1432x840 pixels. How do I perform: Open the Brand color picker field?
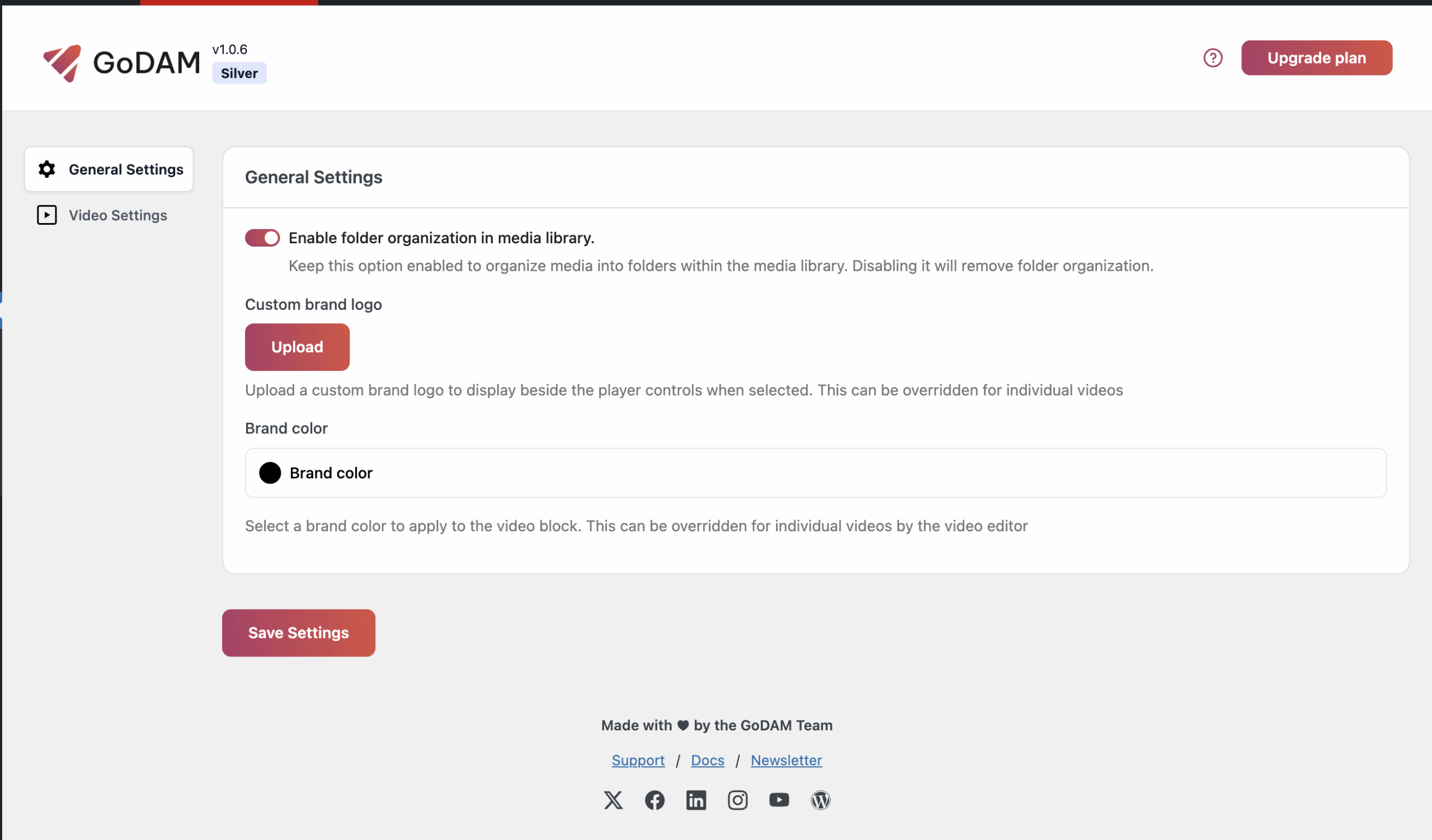pos(816,473)
